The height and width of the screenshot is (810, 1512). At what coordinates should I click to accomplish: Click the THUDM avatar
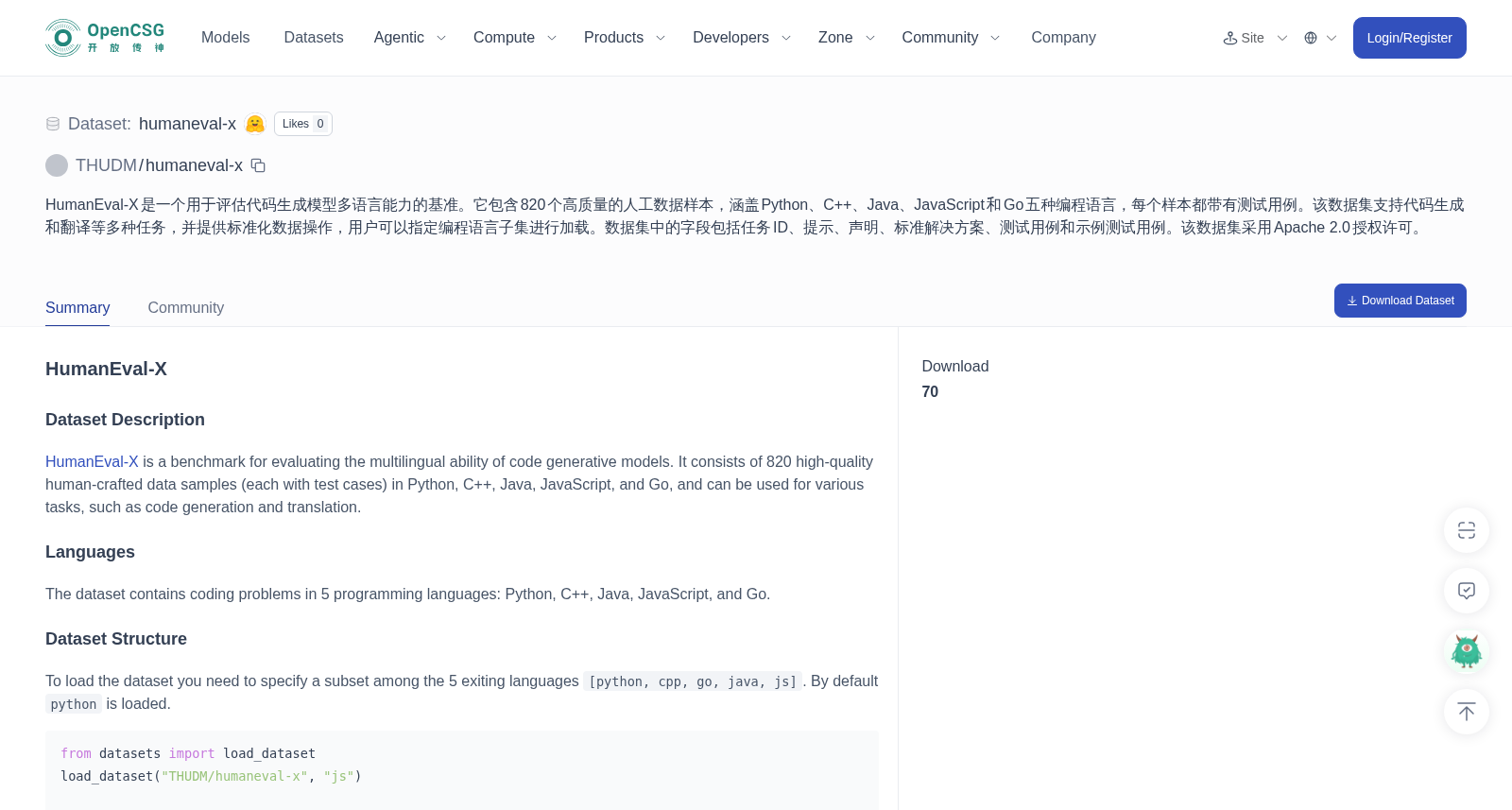57,165
